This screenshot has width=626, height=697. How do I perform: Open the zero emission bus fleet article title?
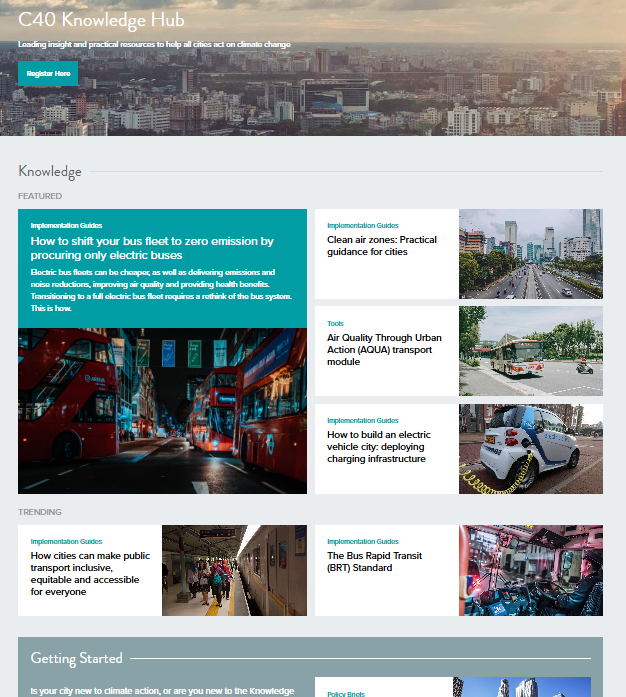(x=152, y=248)
